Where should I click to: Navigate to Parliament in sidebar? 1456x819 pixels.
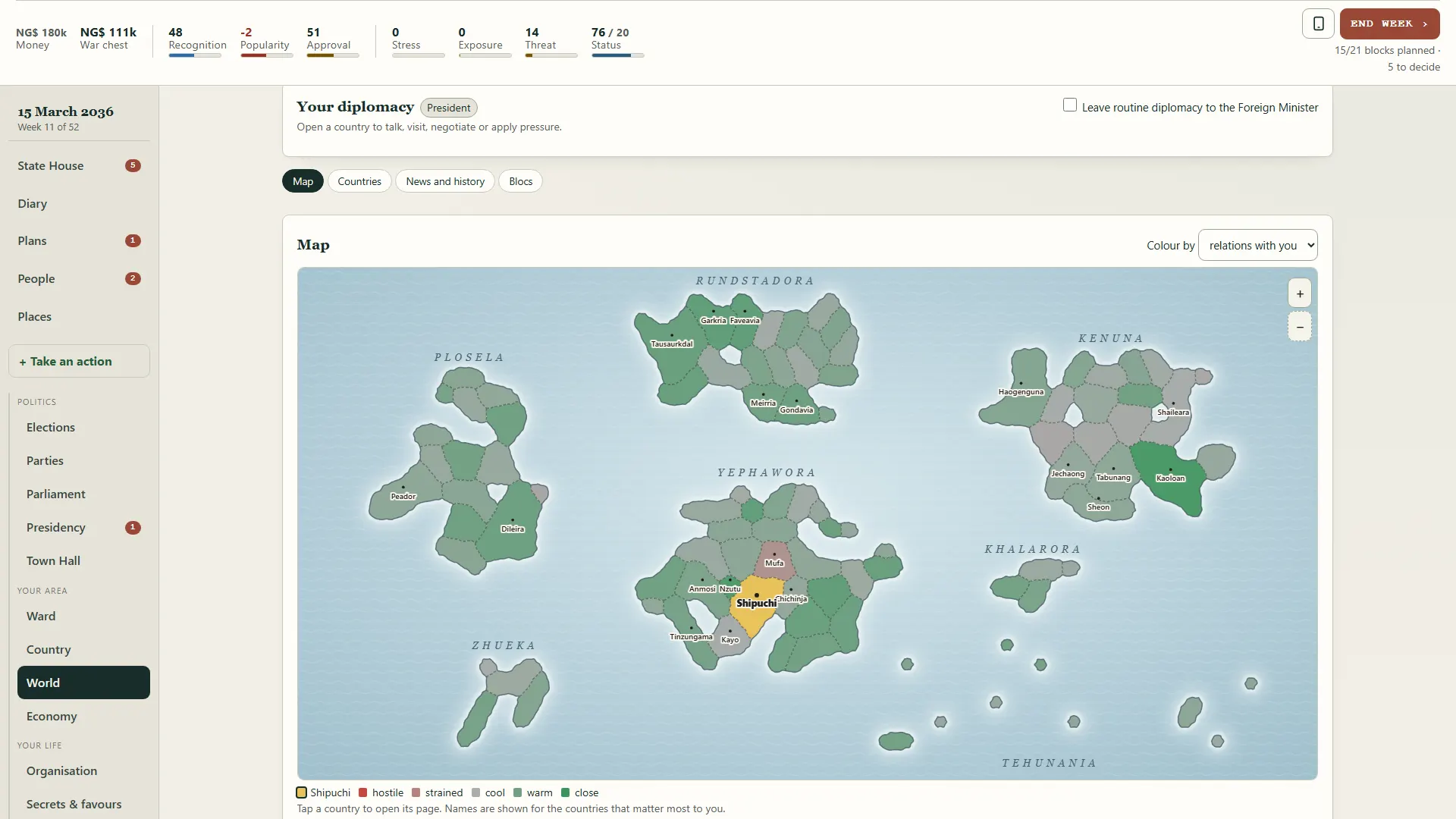click(x=83, y=494)
